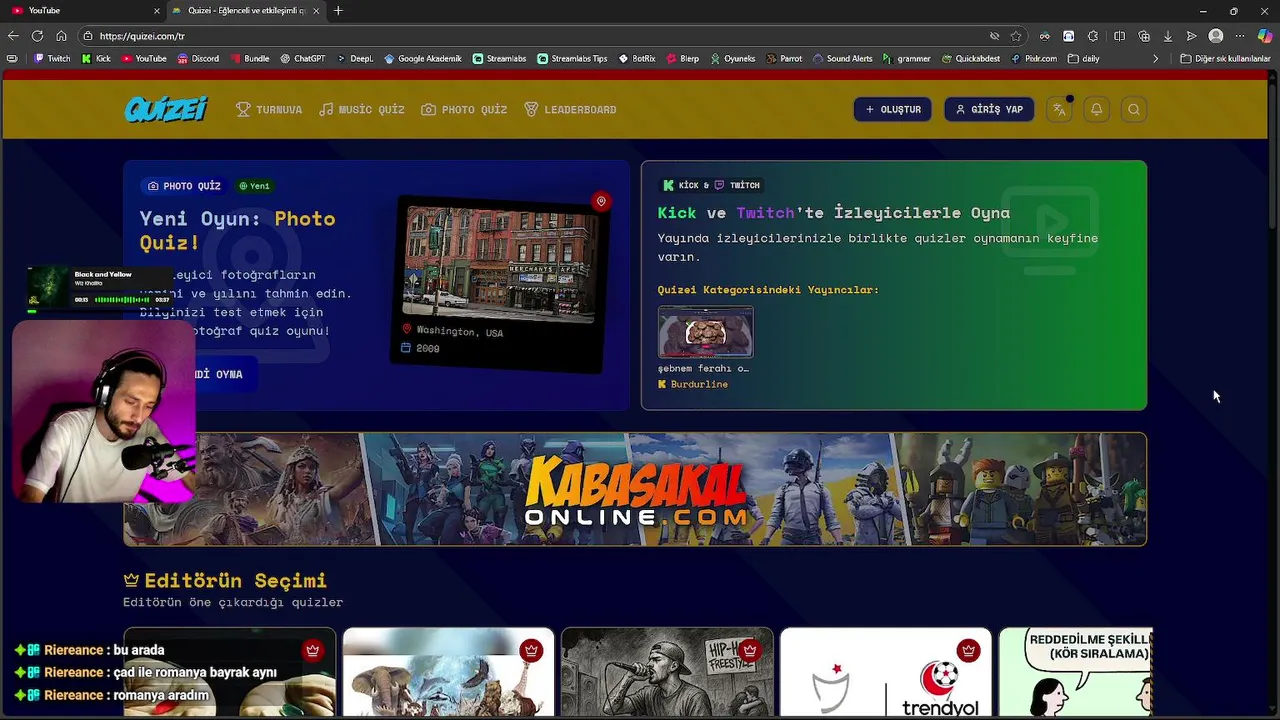Open the Photo Quiz menu item
Image resolution: width=1280 pixels, height=720 pixels.
coord(464,109)
